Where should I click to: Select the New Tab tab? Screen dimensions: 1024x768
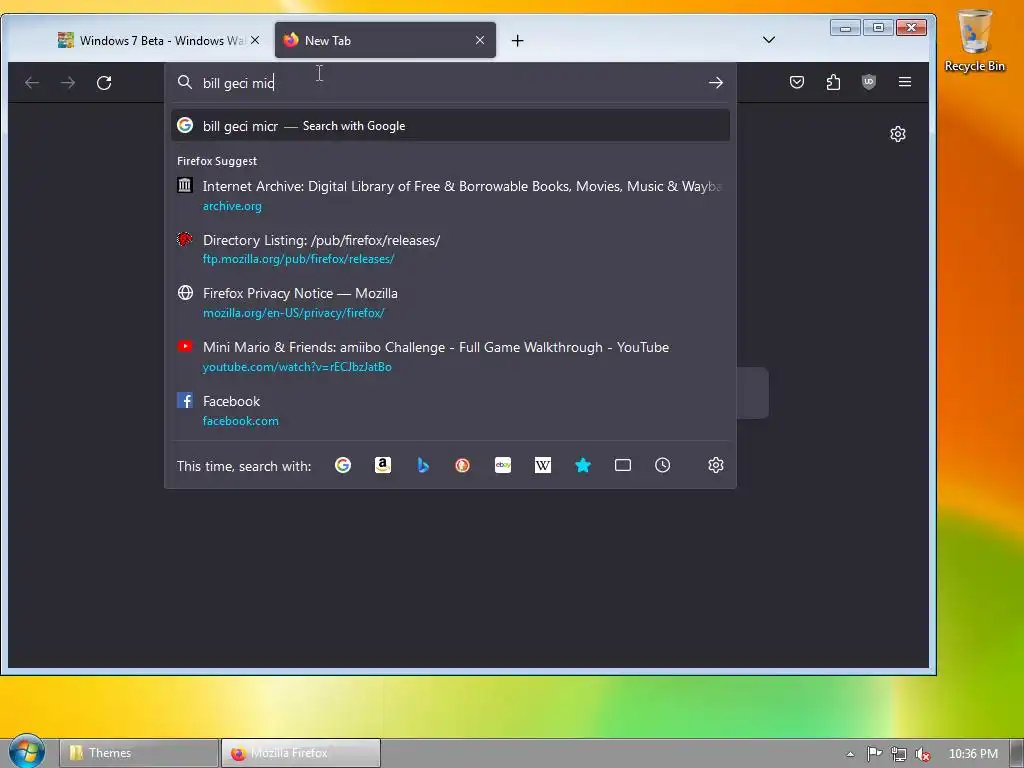[385, 40]
